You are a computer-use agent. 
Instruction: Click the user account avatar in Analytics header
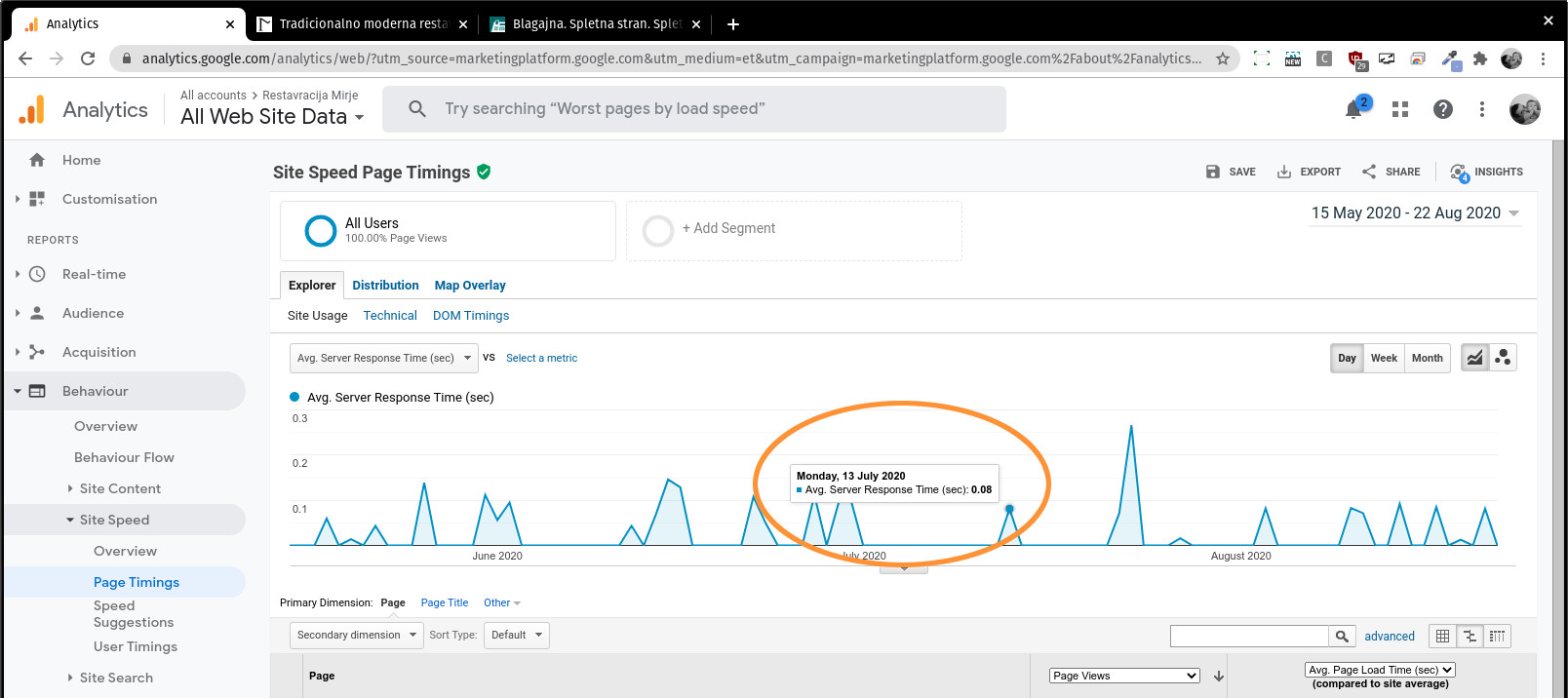coord(1525,109)
